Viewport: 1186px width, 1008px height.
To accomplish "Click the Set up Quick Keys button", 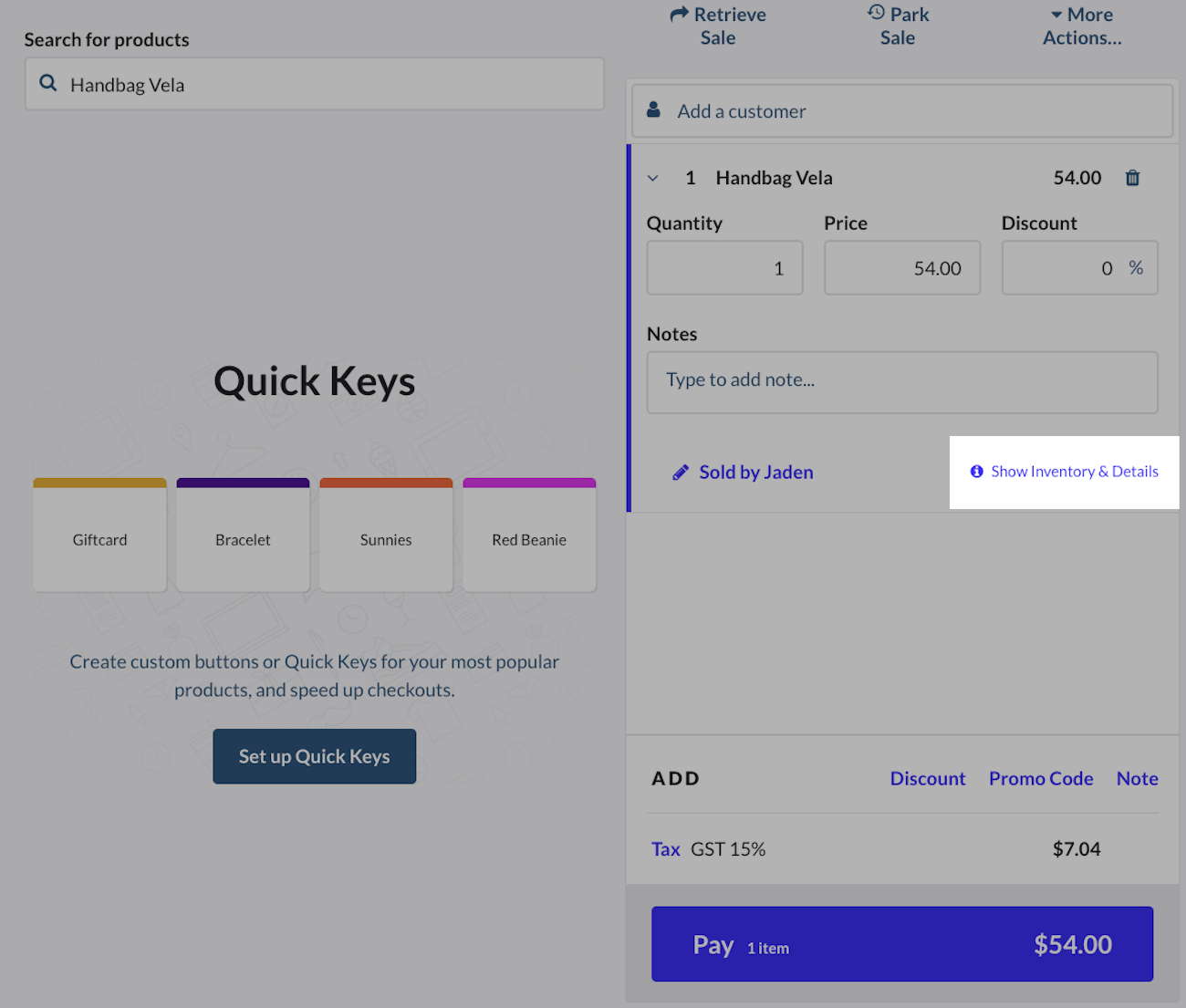I will pos(314,756).
